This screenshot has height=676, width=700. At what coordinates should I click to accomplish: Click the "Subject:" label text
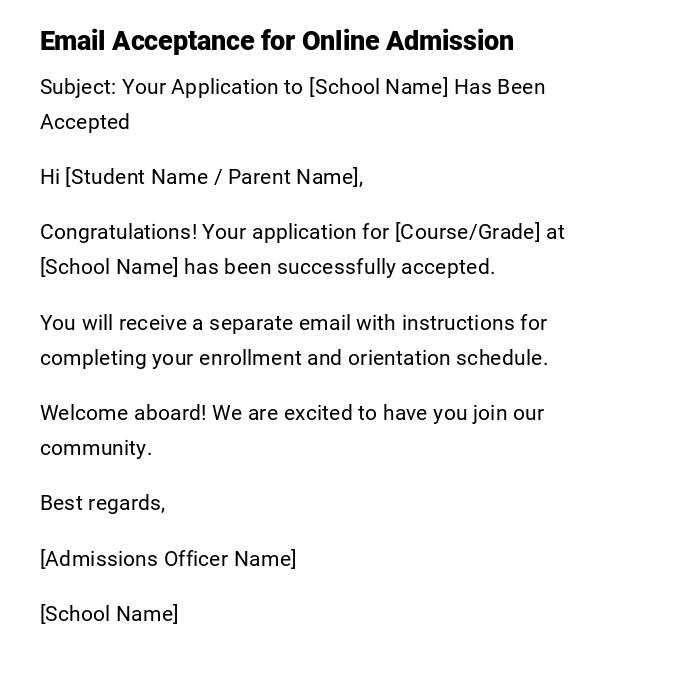click(x=78, y=87)
